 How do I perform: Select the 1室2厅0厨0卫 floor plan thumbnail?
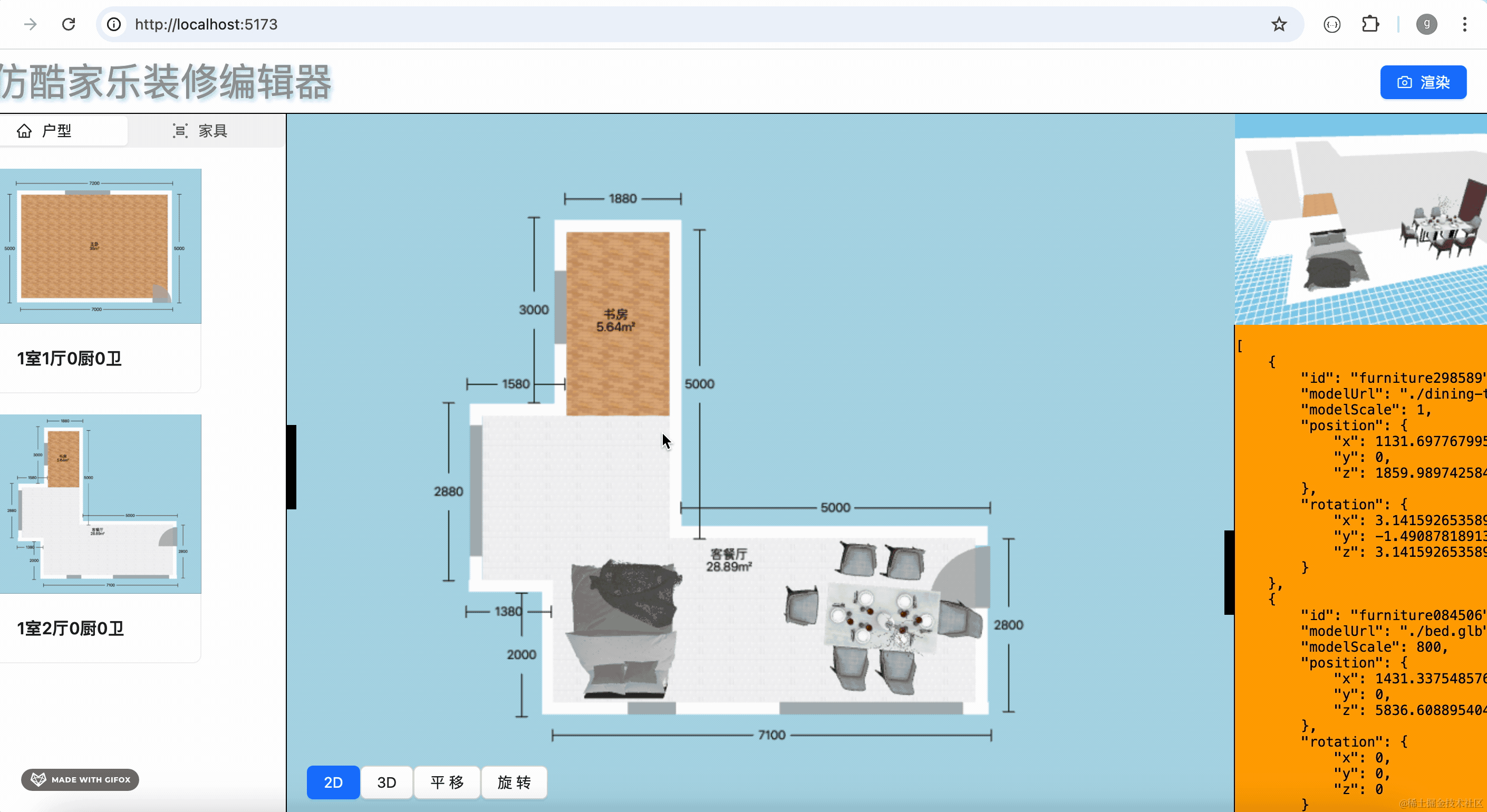[100, 504]
